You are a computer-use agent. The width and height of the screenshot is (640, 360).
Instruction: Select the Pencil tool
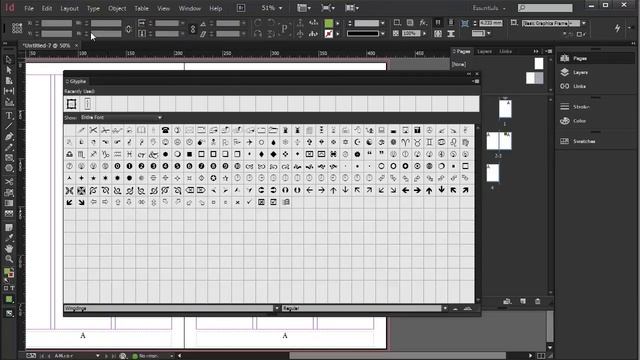[9, 147]
